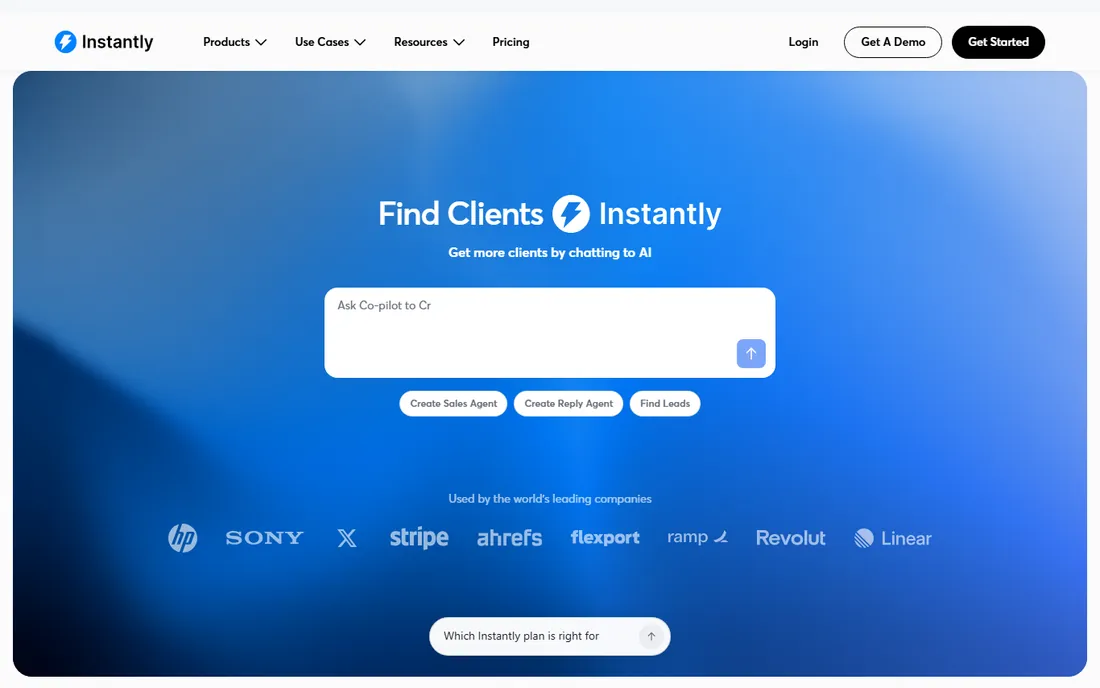This screenshot has height=688, width=1100.
Task: Click the lightning bolt icon in hero headline
Action: click(x=570, y=214)
